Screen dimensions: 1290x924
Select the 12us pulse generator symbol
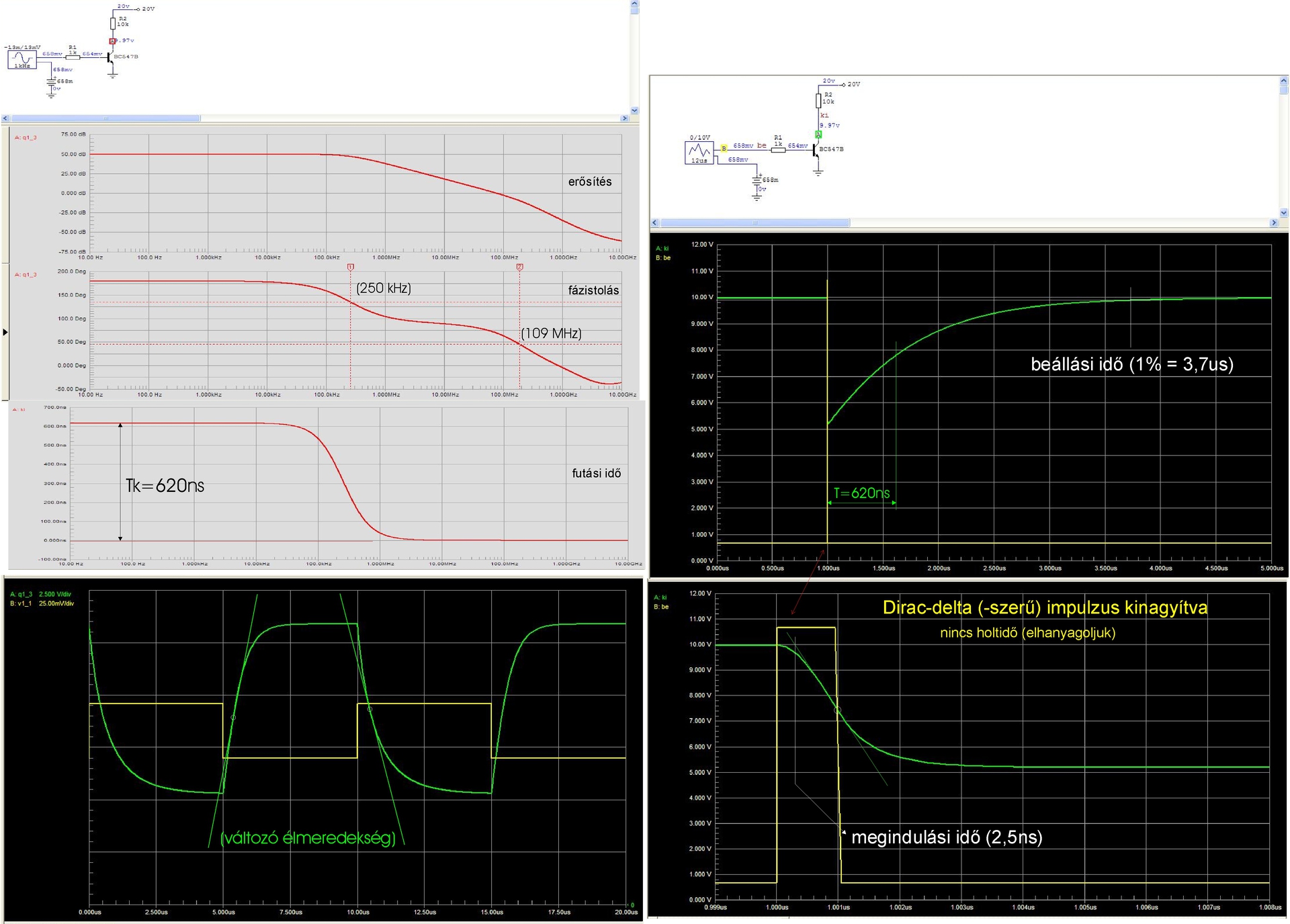click(x=699, y=153)
